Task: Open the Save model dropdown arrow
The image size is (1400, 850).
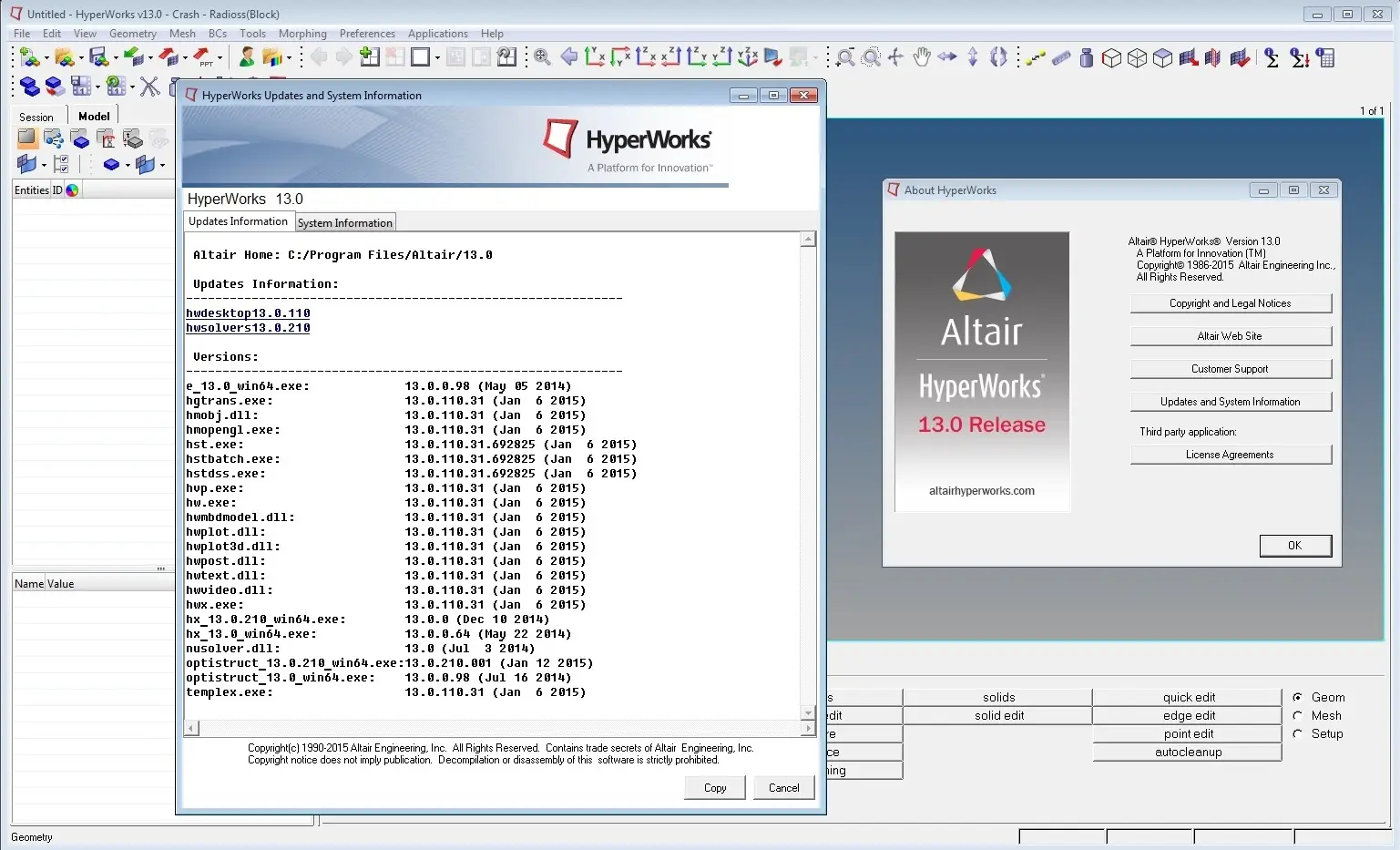Action: click(116, 58)
